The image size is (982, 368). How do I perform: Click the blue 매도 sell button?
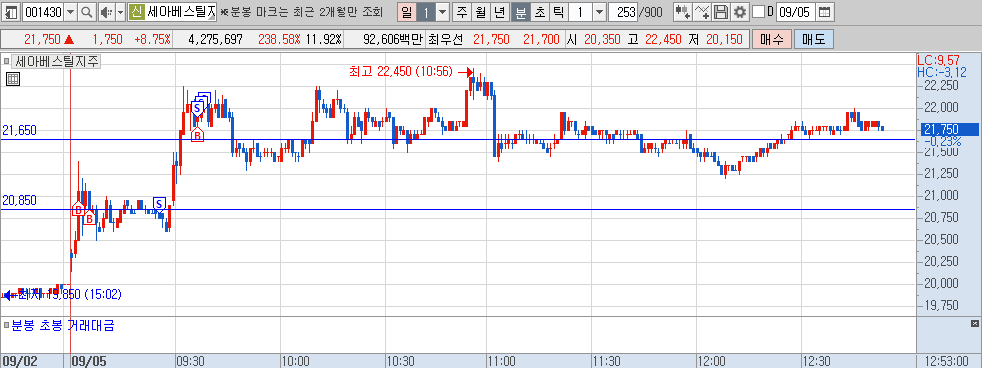tap(814, 39)
